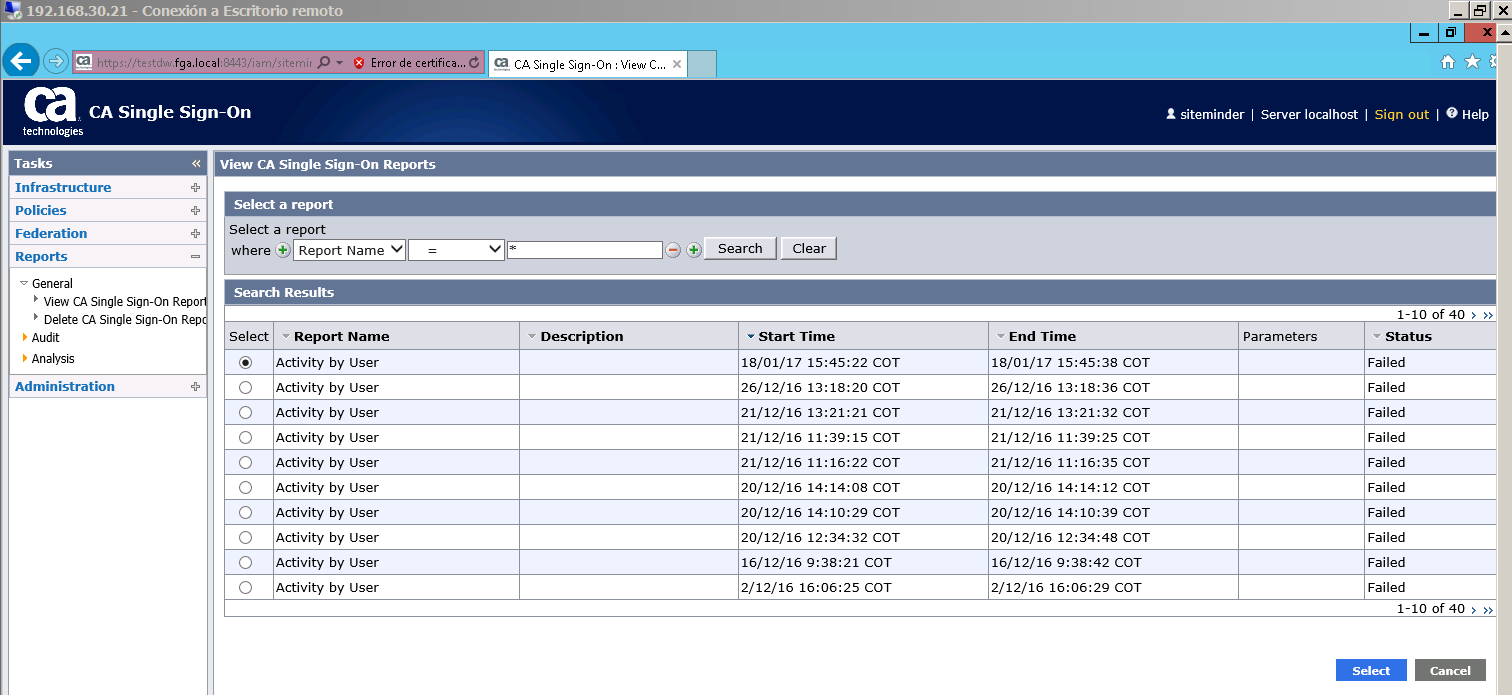
Task: Click the filter value text field
Action: coord(585,250)
